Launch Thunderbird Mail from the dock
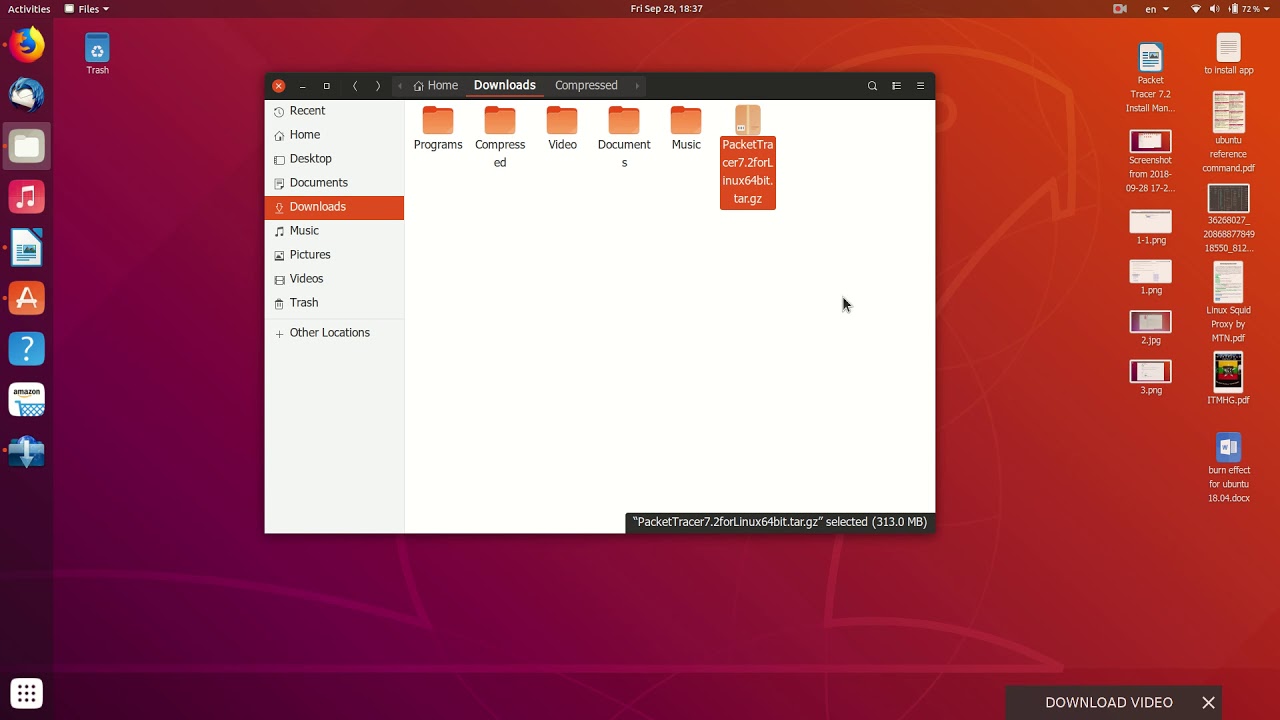The height and width of the screenshot is (720, 1280). [x=27, y=96]
